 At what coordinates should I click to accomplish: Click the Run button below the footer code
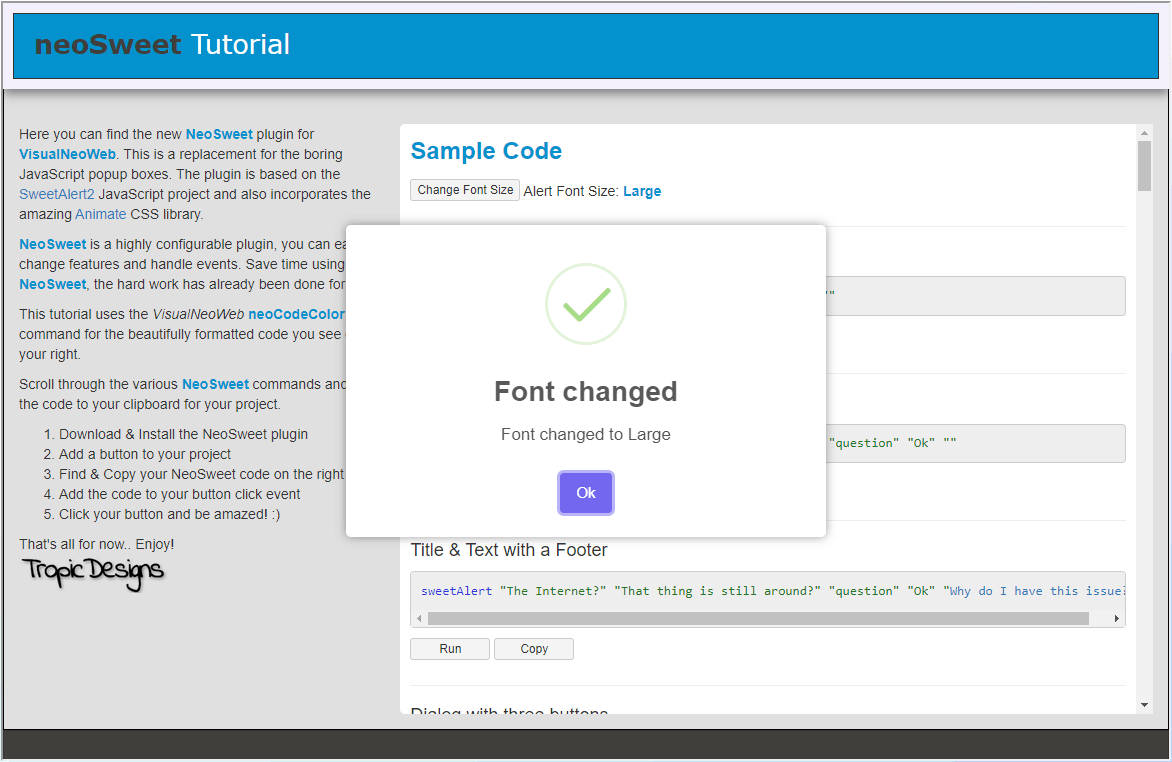coord(450,649)
